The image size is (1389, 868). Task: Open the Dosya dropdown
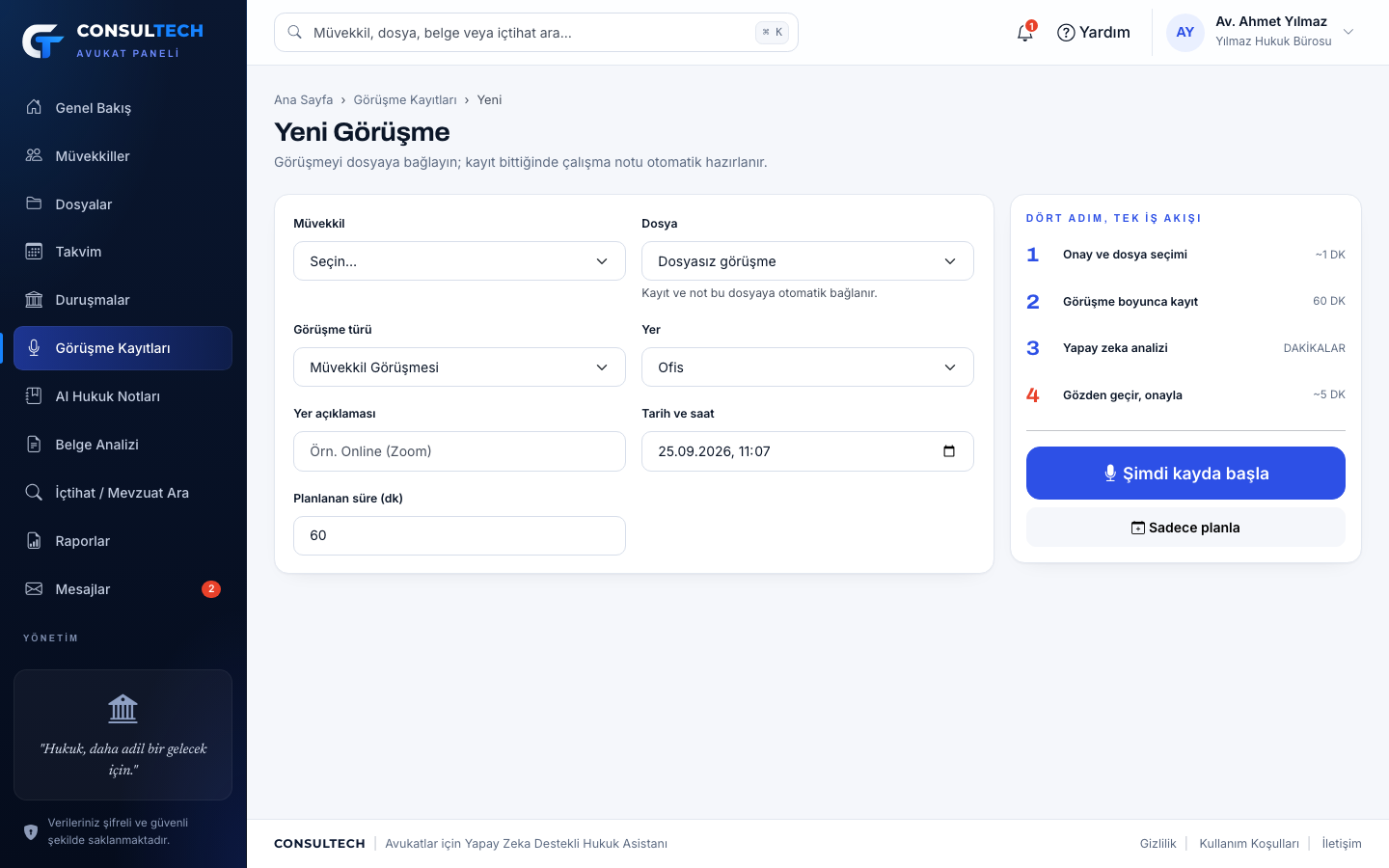coord(807,261)
